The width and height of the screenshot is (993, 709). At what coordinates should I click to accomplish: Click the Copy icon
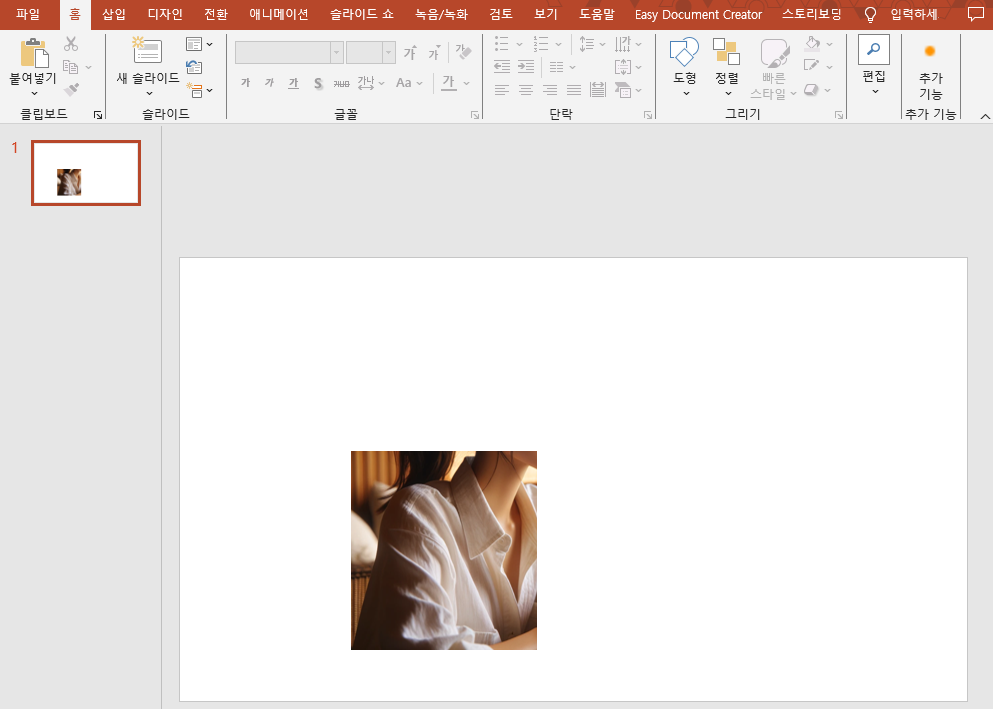tap(71, 66)
